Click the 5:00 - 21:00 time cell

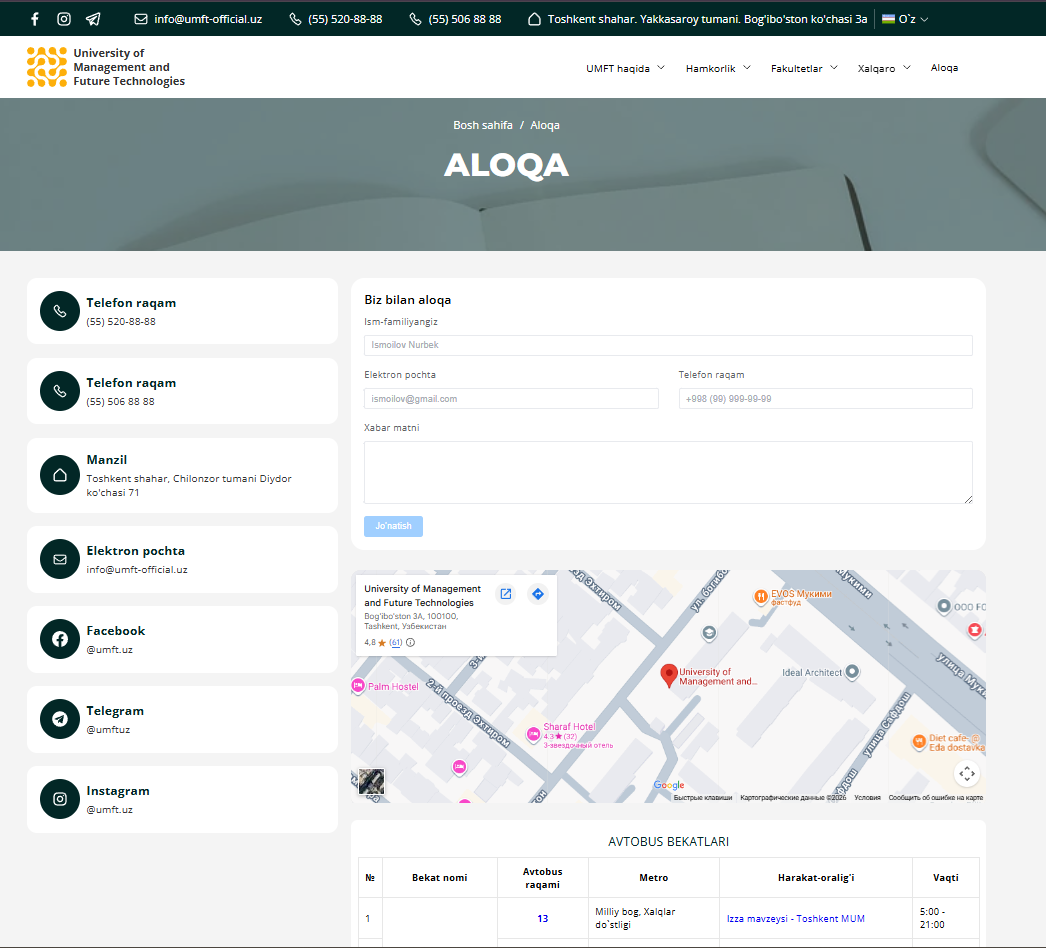[x=945, y=919]
